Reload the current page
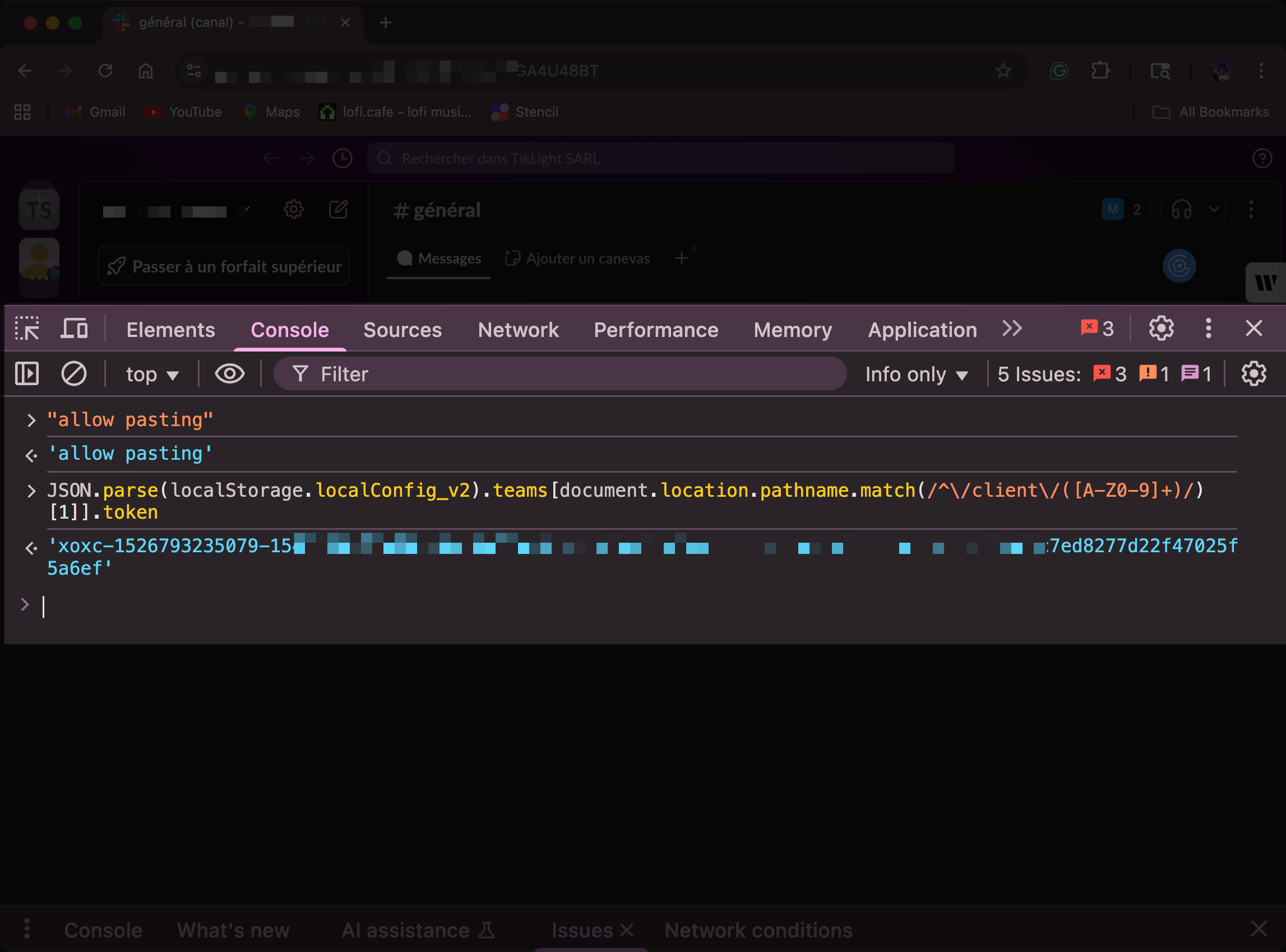 tap(105, 70)
